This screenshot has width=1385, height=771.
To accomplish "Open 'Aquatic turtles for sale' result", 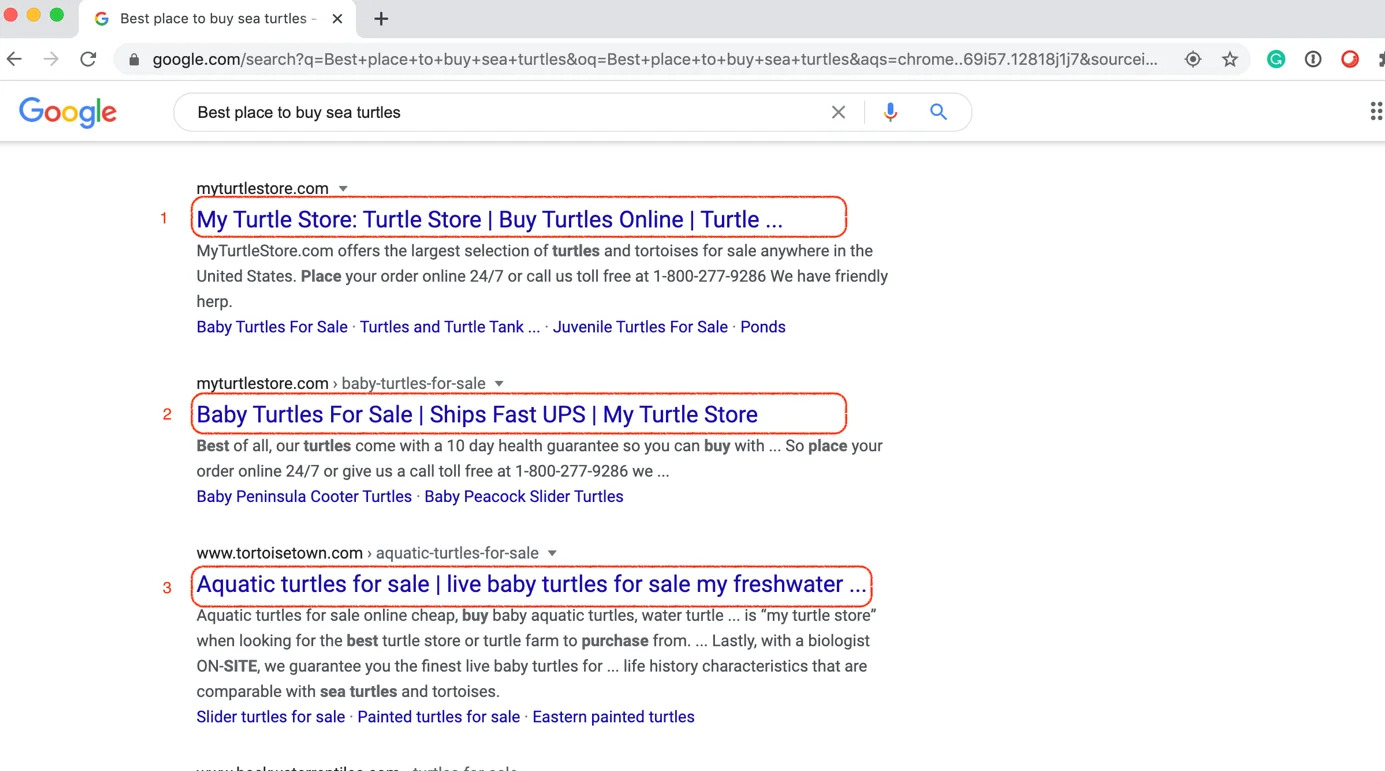I will [x=531, y=584].
